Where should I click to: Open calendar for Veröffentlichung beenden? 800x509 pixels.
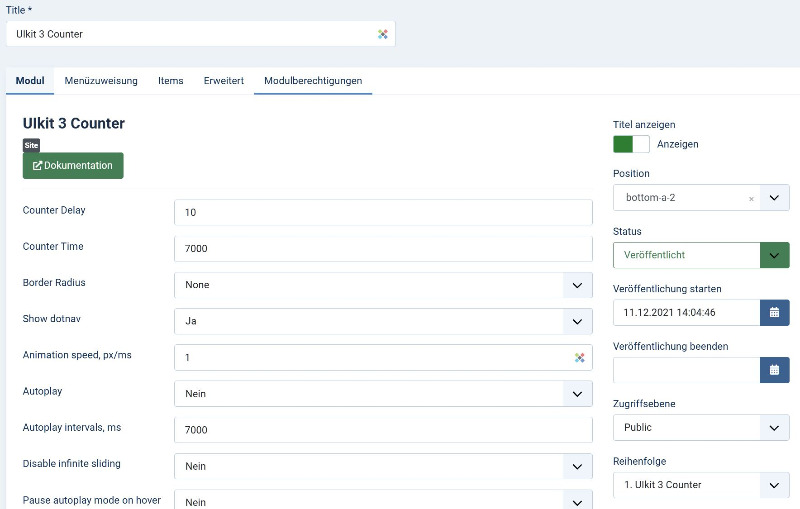[774, 370]
